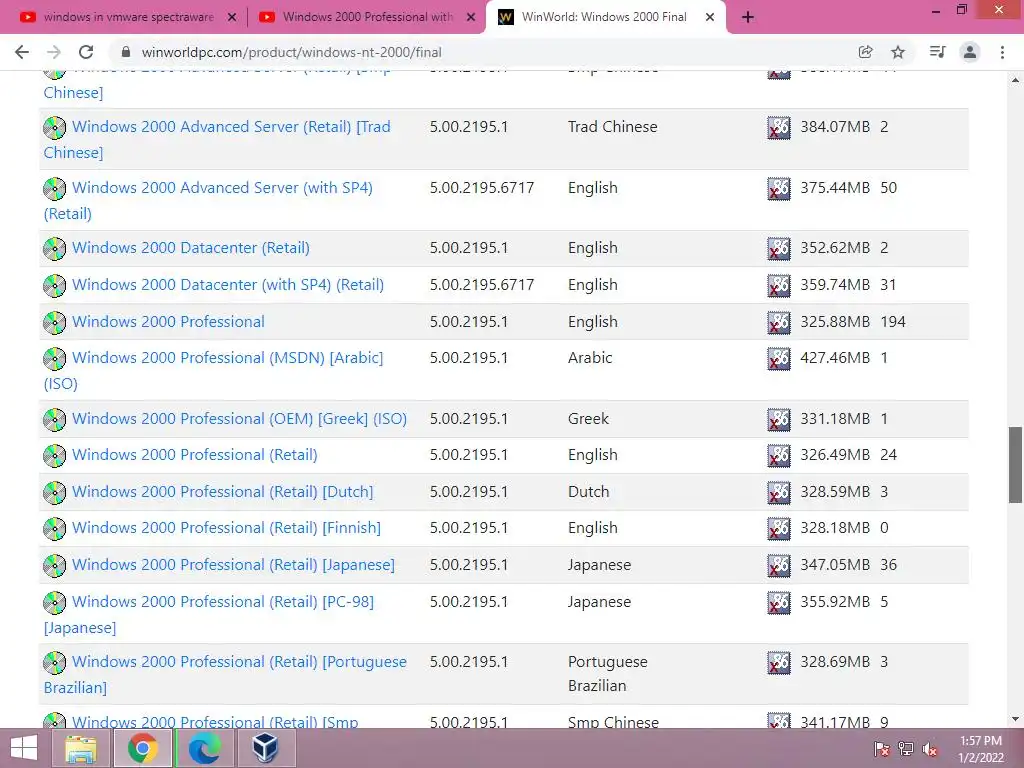Close the 'windows in vmware spectraware' tab
1024x768 pixels.
pyautogui.click(x=232, y=18)
